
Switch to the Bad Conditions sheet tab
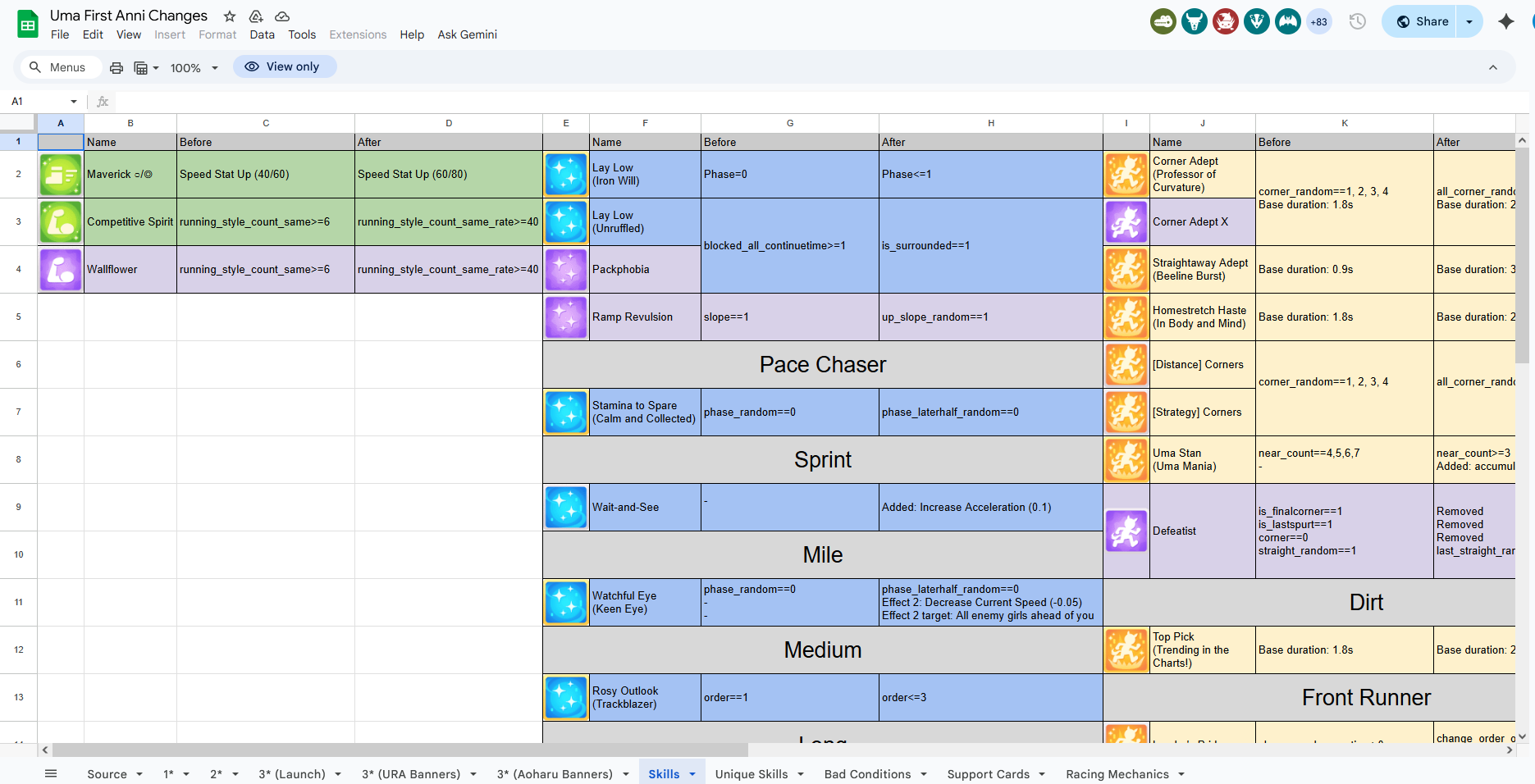click(868, 774)
